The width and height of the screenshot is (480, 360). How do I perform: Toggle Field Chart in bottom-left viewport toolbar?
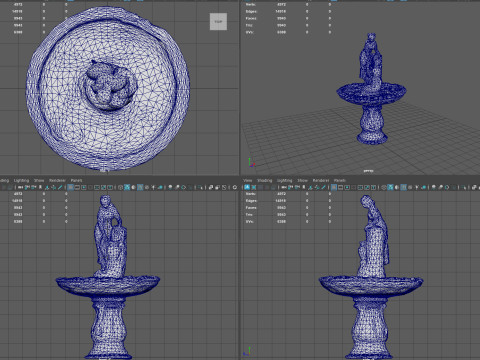97,187
